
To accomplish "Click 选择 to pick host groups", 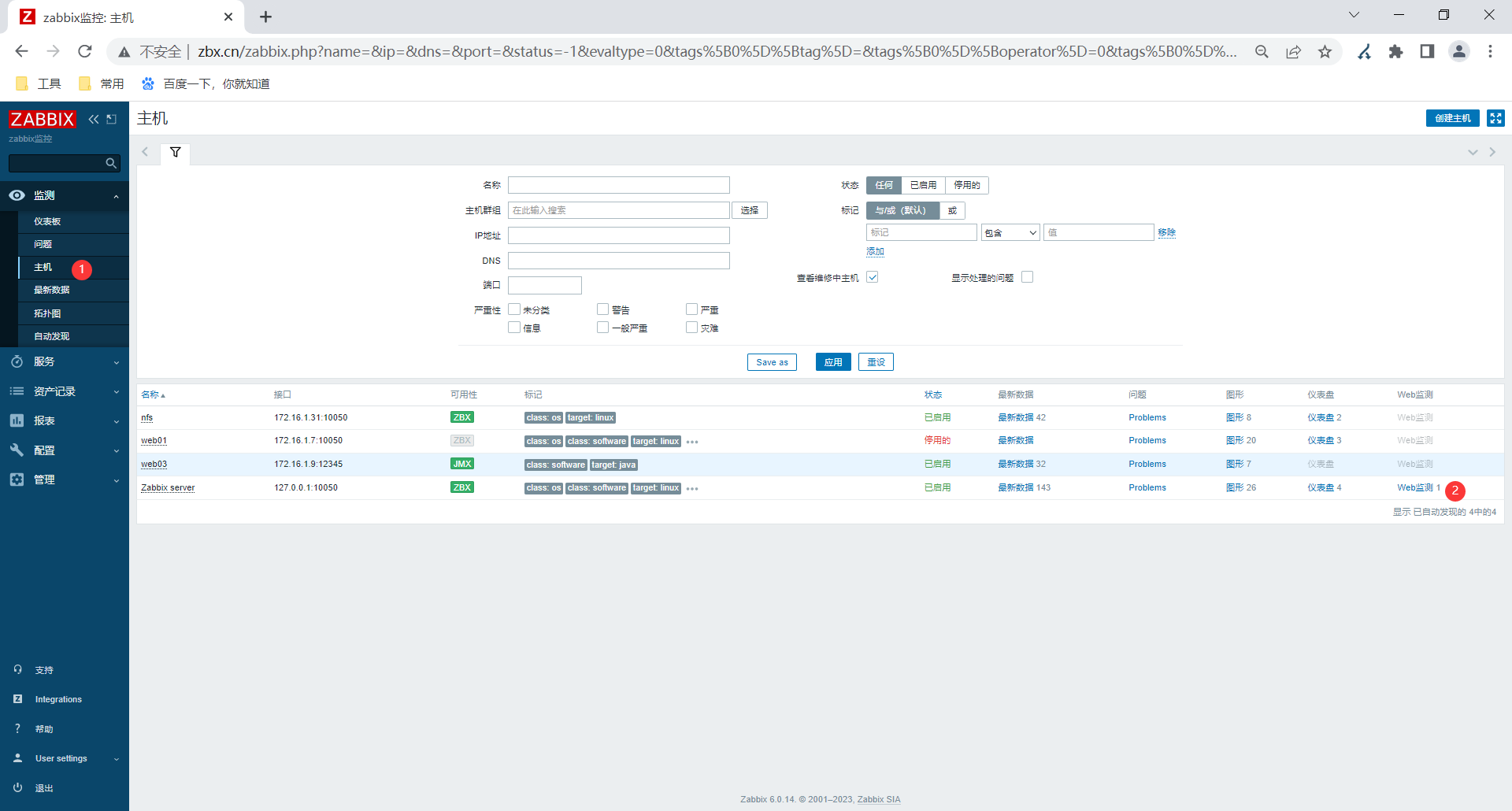I will click(750, 210).
